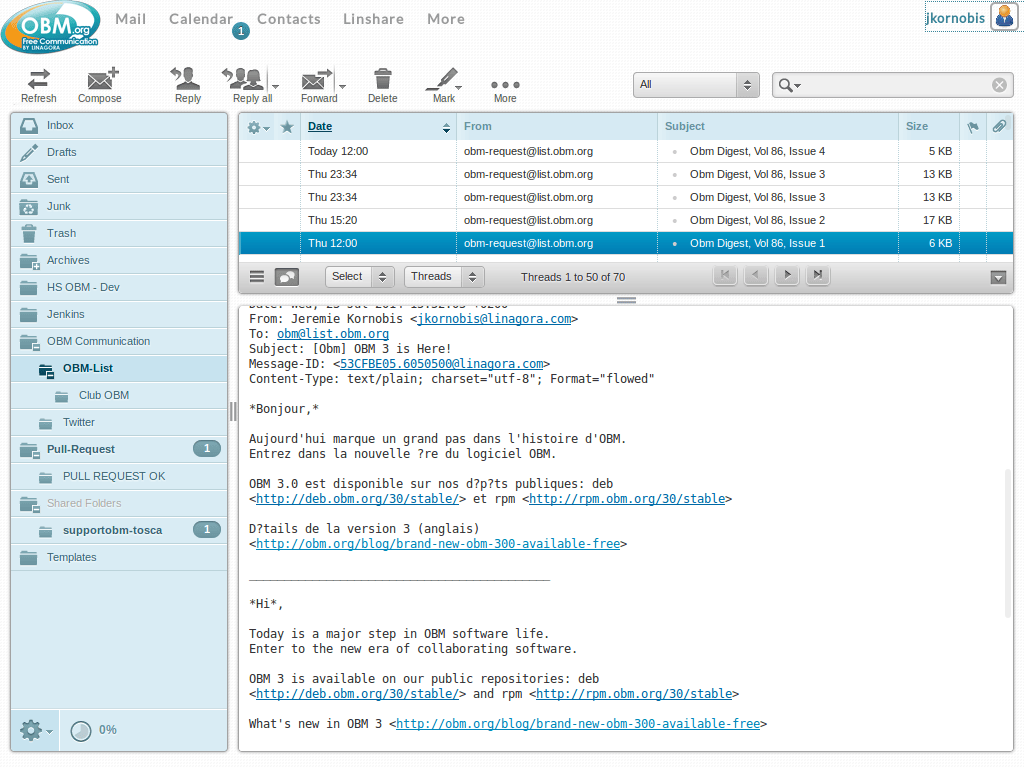Go to the next page of messages
This screenshot has height=768, width=1024.
[x=787, y=275]
